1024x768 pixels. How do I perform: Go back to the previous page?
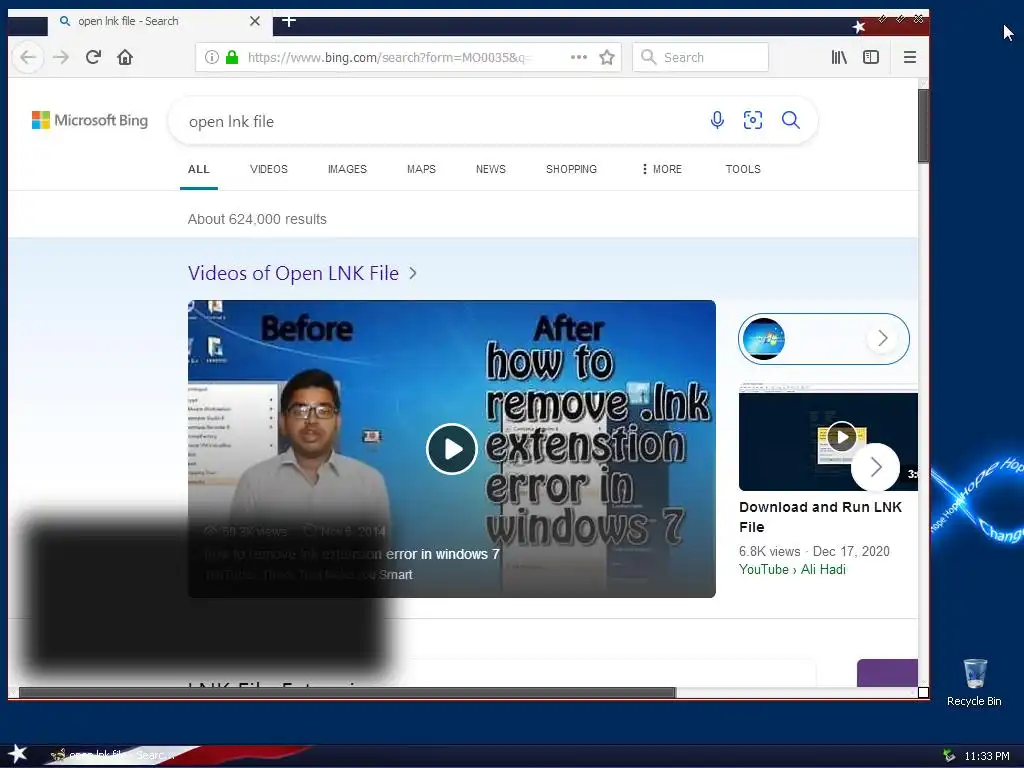point(27,57)
